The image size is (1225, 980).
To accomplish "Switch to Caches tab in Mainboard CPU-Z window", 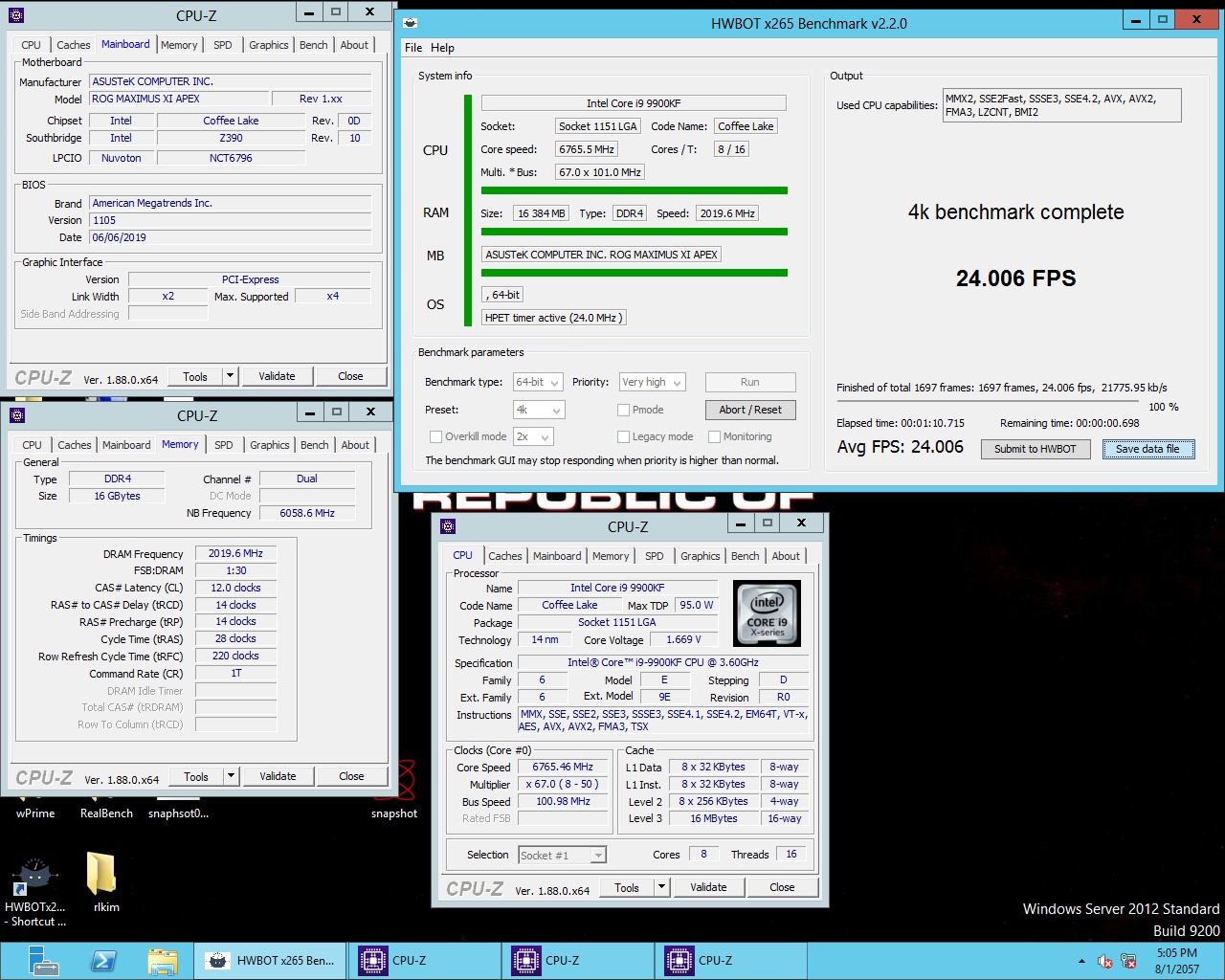I will pyautogui.click(x=74, y=45).
